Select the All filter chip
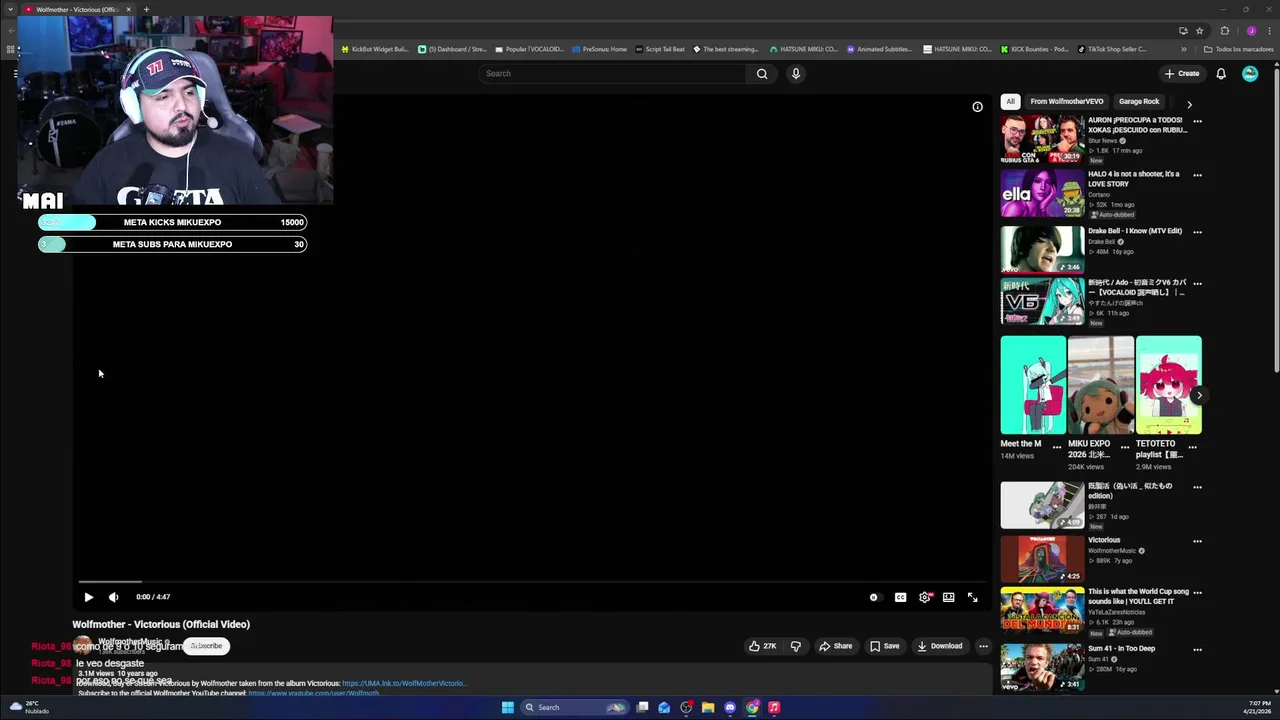The height and width of the screenshot is (720, 1280). pyautogui.click(x=1010, y=101)
